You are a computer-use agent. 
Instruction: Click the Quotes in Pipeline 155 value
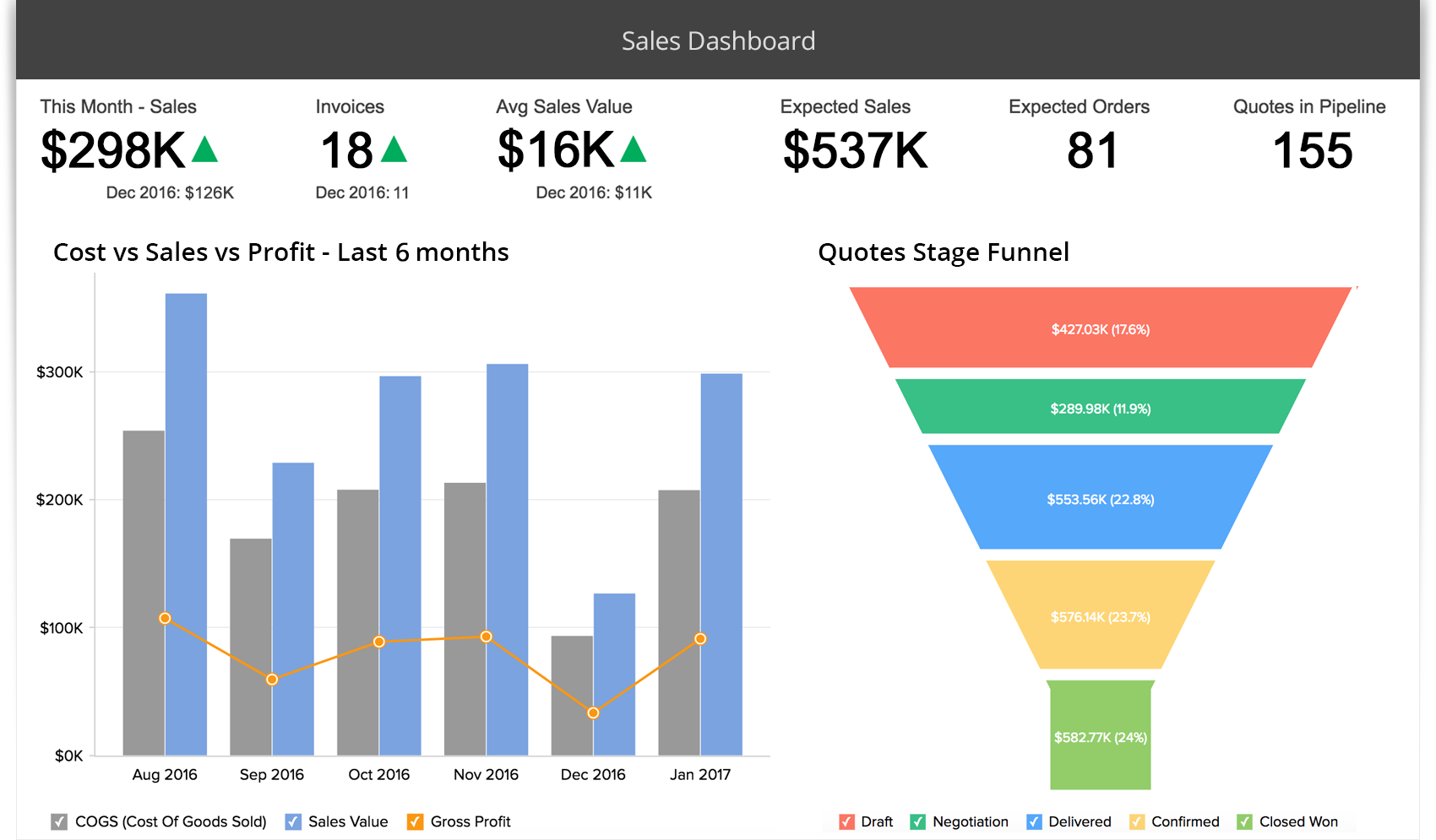(x=1311, y=152)
